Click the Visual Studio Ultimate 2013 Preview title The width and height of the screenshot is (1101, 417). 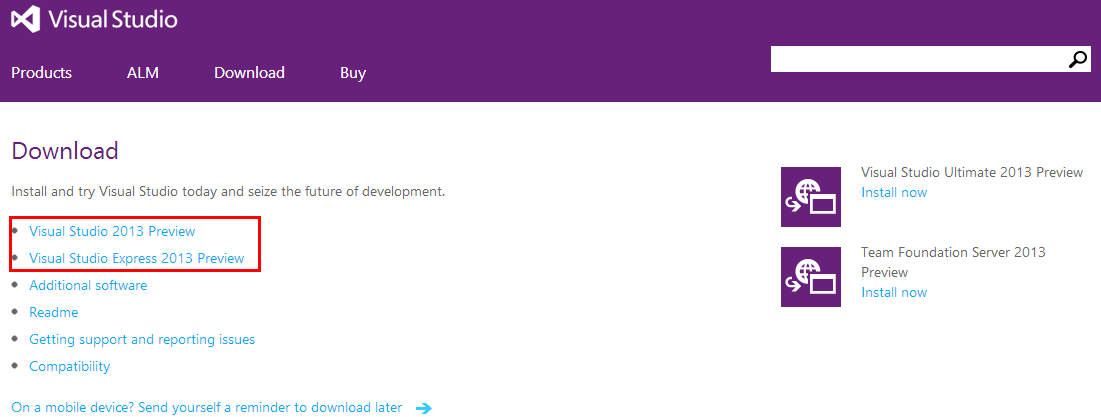(972, 172)
